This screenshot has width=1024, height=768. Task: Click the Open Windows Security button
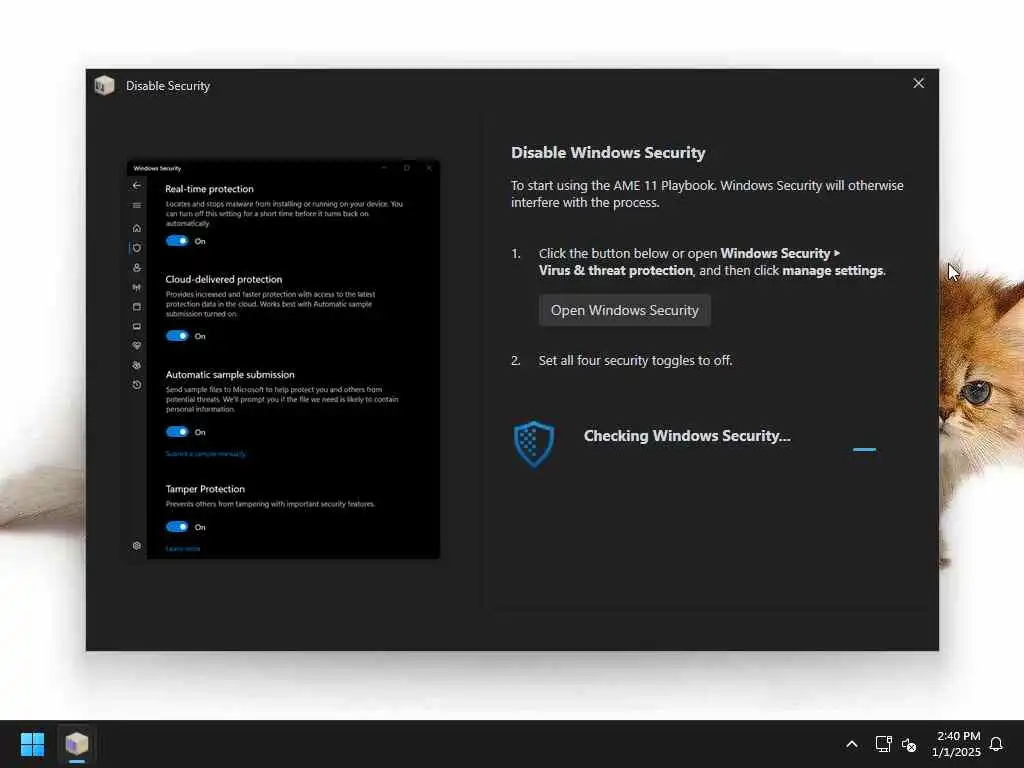click(x=624, y=310)
